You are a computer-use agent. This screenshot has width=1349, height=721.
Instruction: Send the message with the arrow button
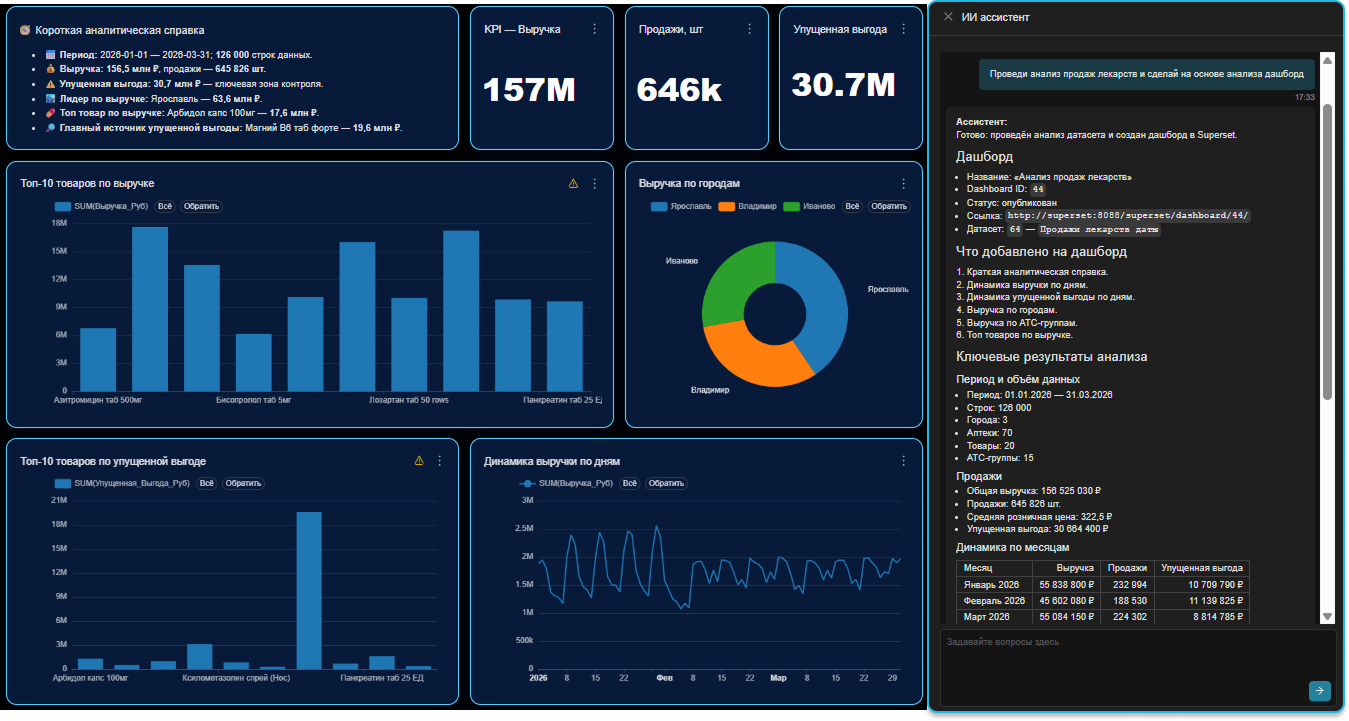1320,690
